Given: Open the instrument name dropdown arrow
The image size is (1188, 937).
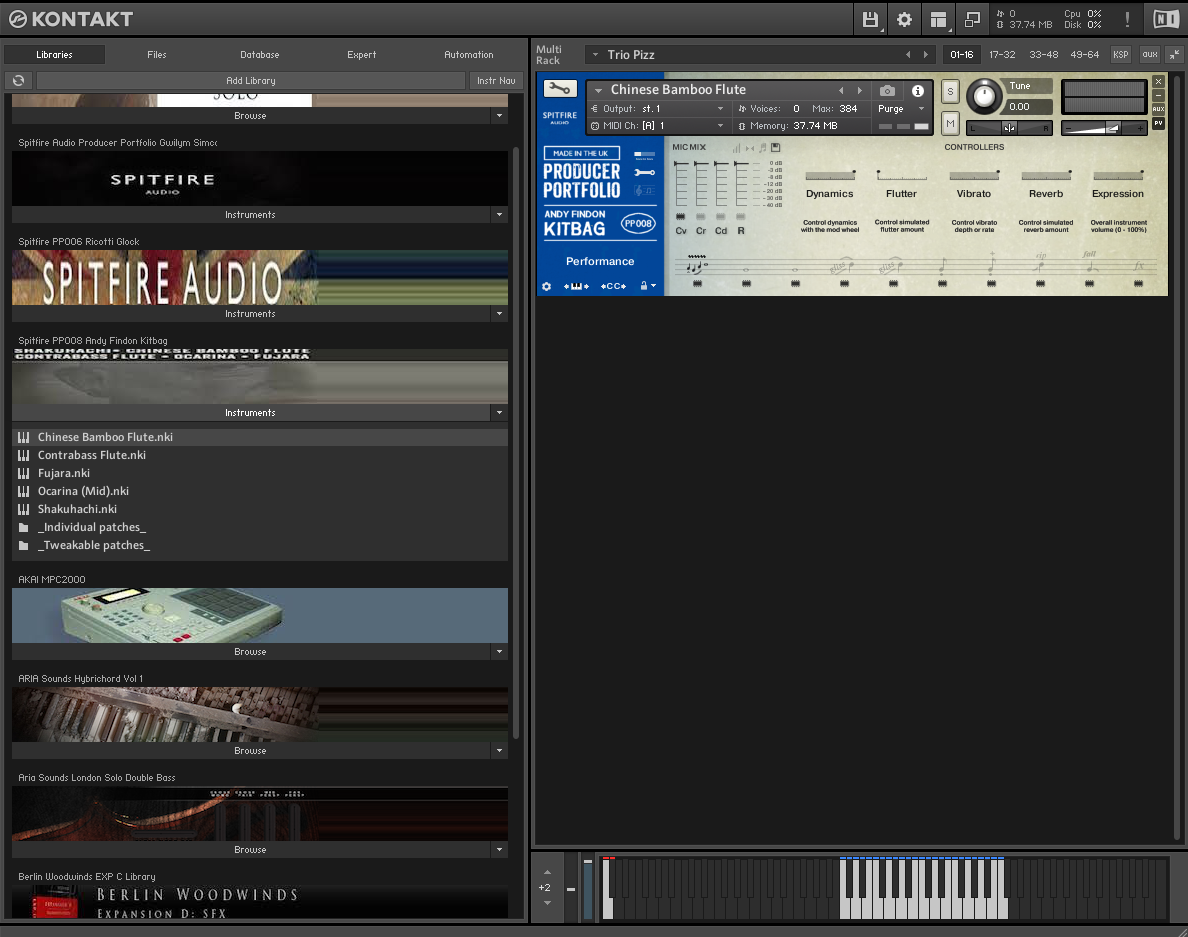Looking at the screenshot, I should coord(599,90).
